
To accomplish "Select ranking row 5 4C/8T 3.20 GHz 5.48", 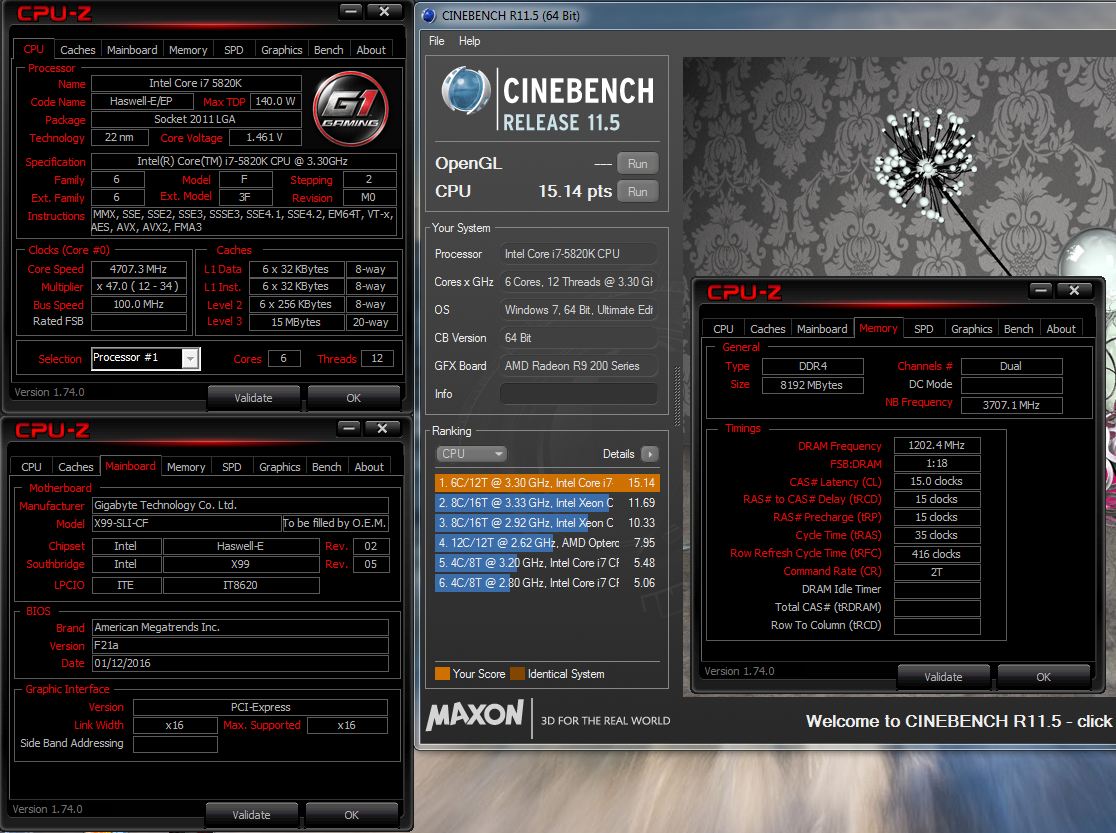I will coord(547,562).
